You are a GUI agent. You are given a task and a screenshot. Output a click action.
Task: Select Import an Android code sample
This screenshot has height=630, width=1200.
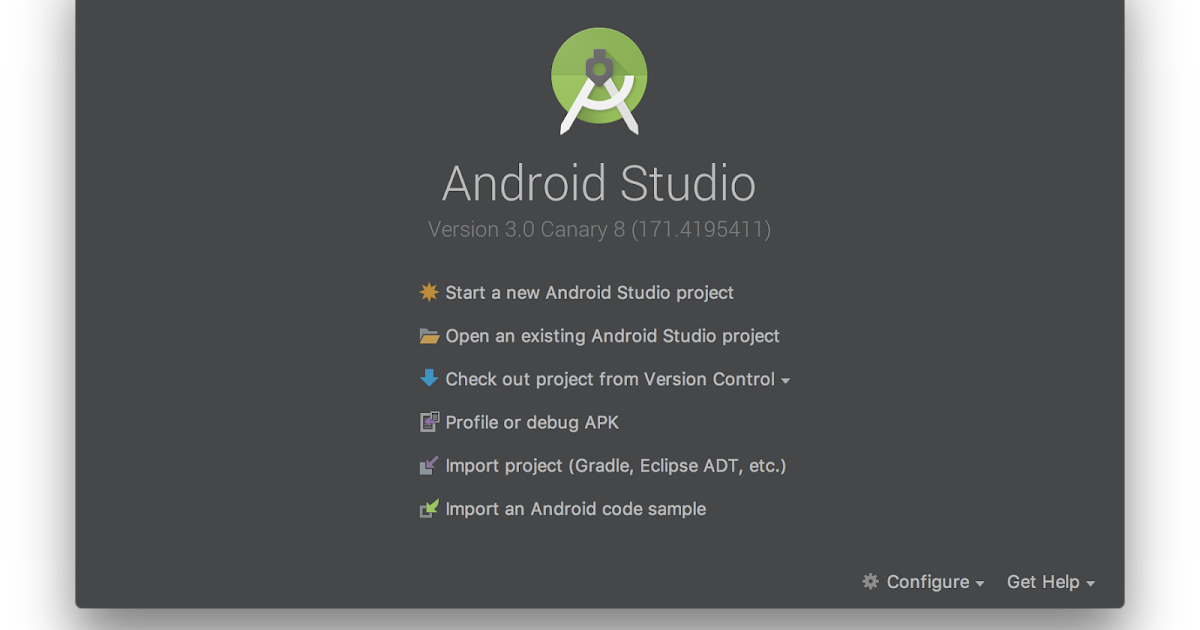click(574, 508)
